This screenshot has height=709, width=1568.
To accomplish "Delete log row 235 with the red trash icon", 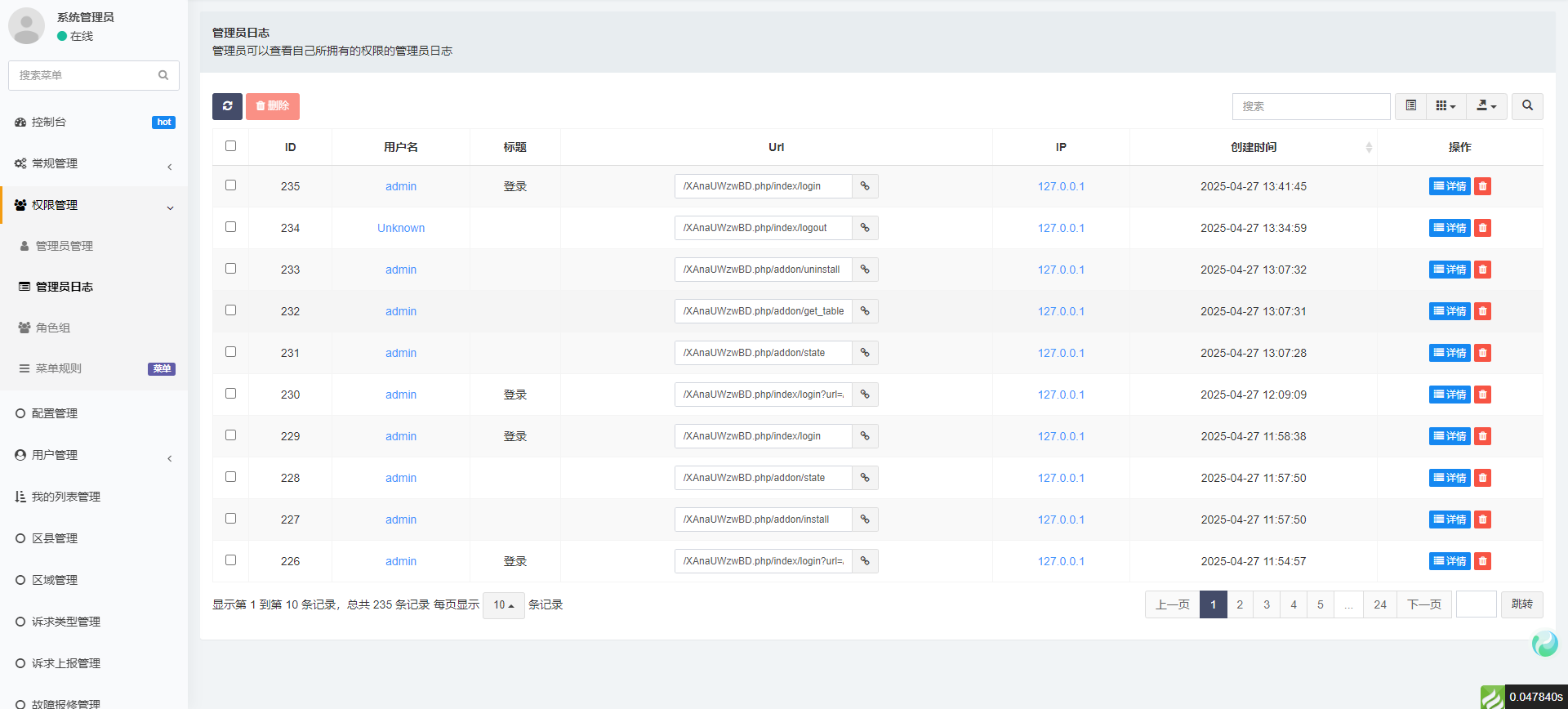I will (x=1483, y=186).
